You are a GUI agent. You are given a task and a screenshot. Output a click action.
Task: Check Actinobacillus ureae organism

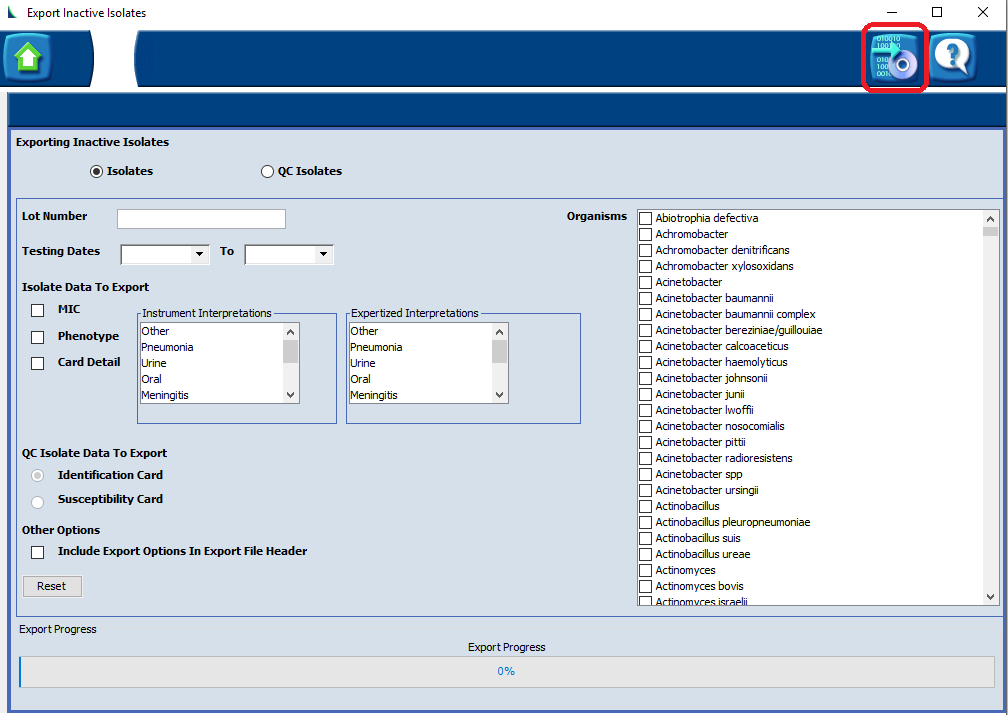[645, 555]
